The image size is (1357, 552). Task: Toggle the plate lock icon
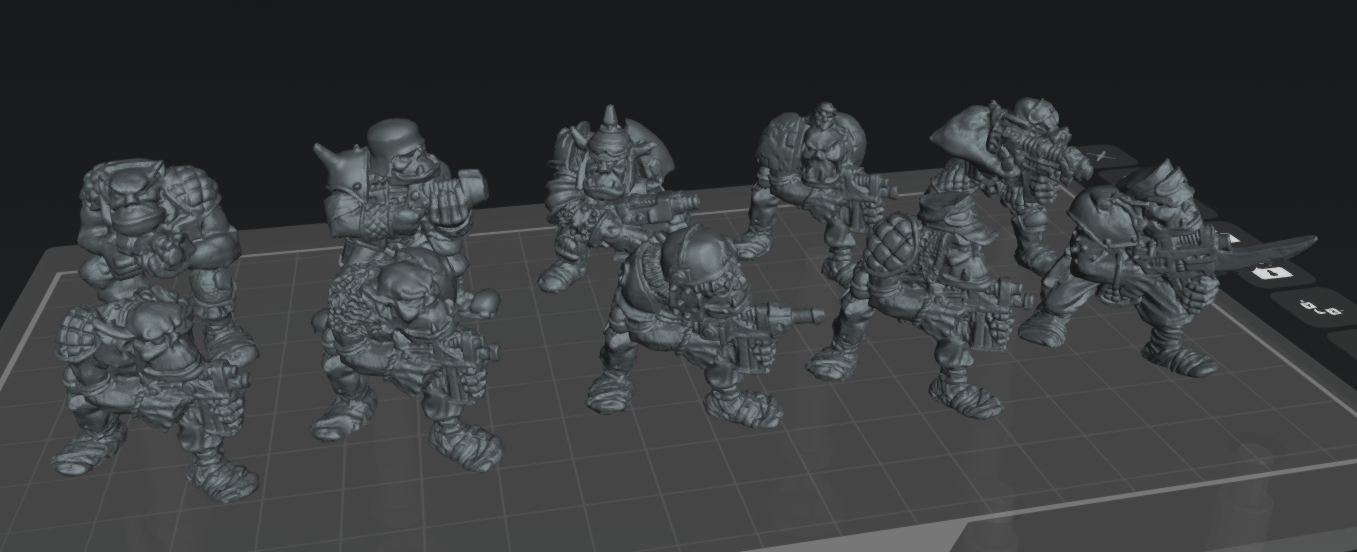(1272, 273)
